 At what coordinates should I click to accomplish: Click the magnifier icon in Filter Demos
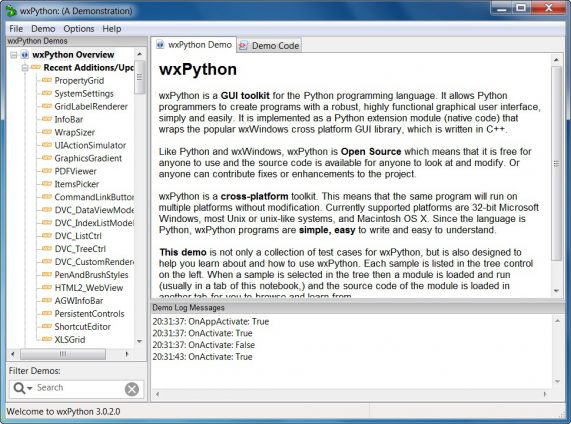19,388
